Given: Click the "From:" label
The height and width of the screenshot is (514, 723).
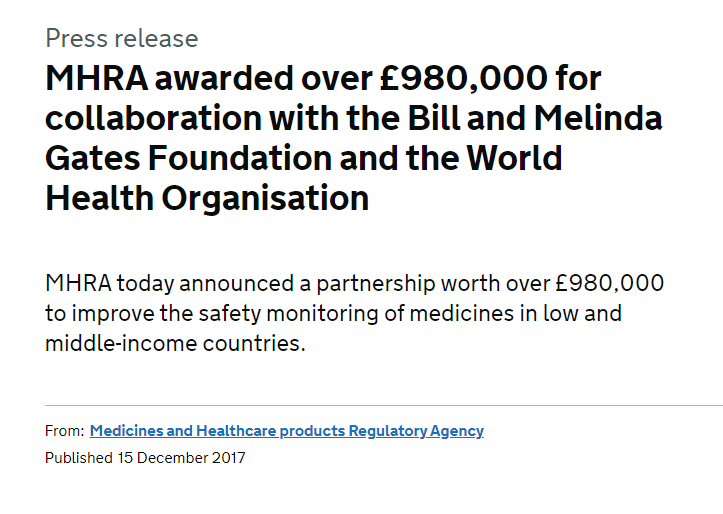Looking at the screenshot, I should point(65,431).
